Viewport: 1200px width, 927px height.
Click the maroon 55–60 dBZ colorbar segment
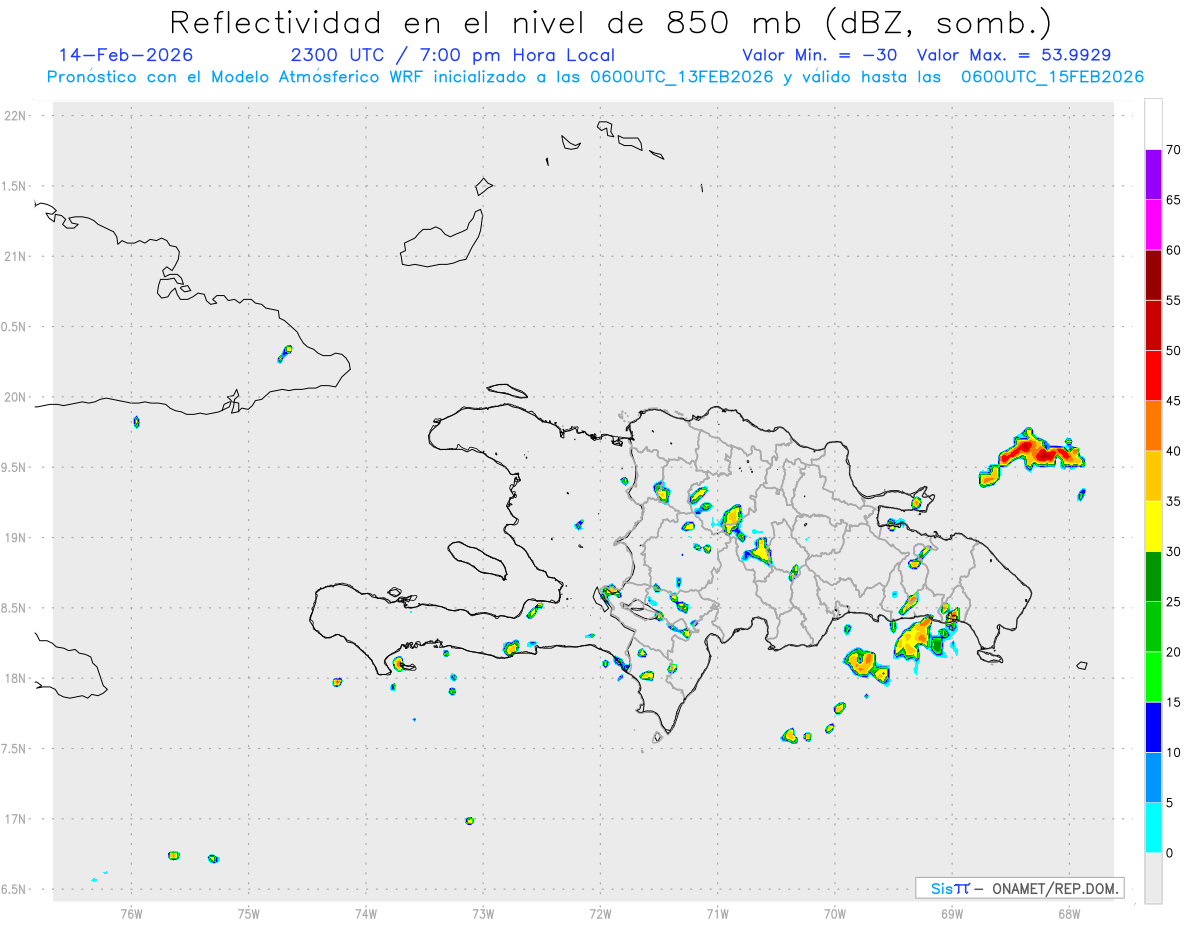(x=1153, y=275)
